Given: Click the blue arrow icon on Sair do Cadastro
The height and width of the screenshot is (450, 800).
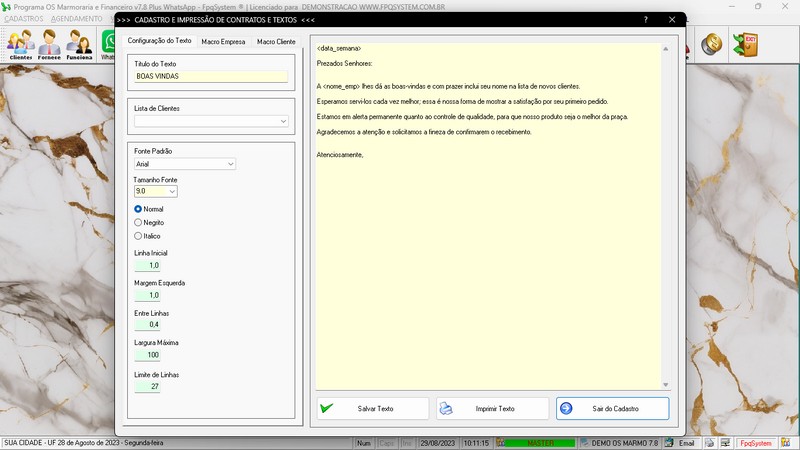Looking at the screenshot, I should coord(566,409).
